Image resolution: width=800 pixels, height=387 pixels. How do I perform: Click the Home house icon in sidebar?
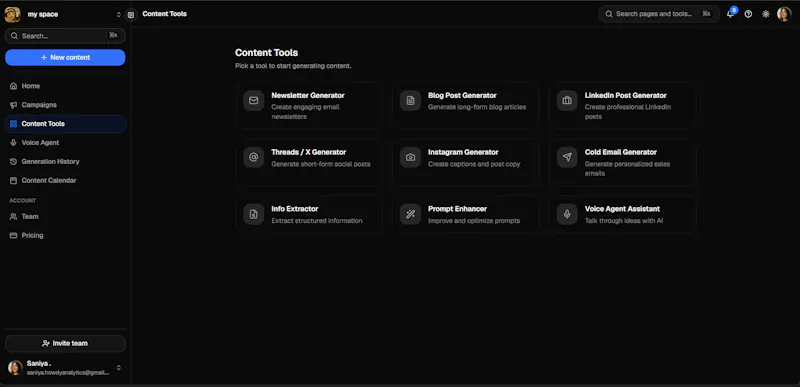[13, 86]
